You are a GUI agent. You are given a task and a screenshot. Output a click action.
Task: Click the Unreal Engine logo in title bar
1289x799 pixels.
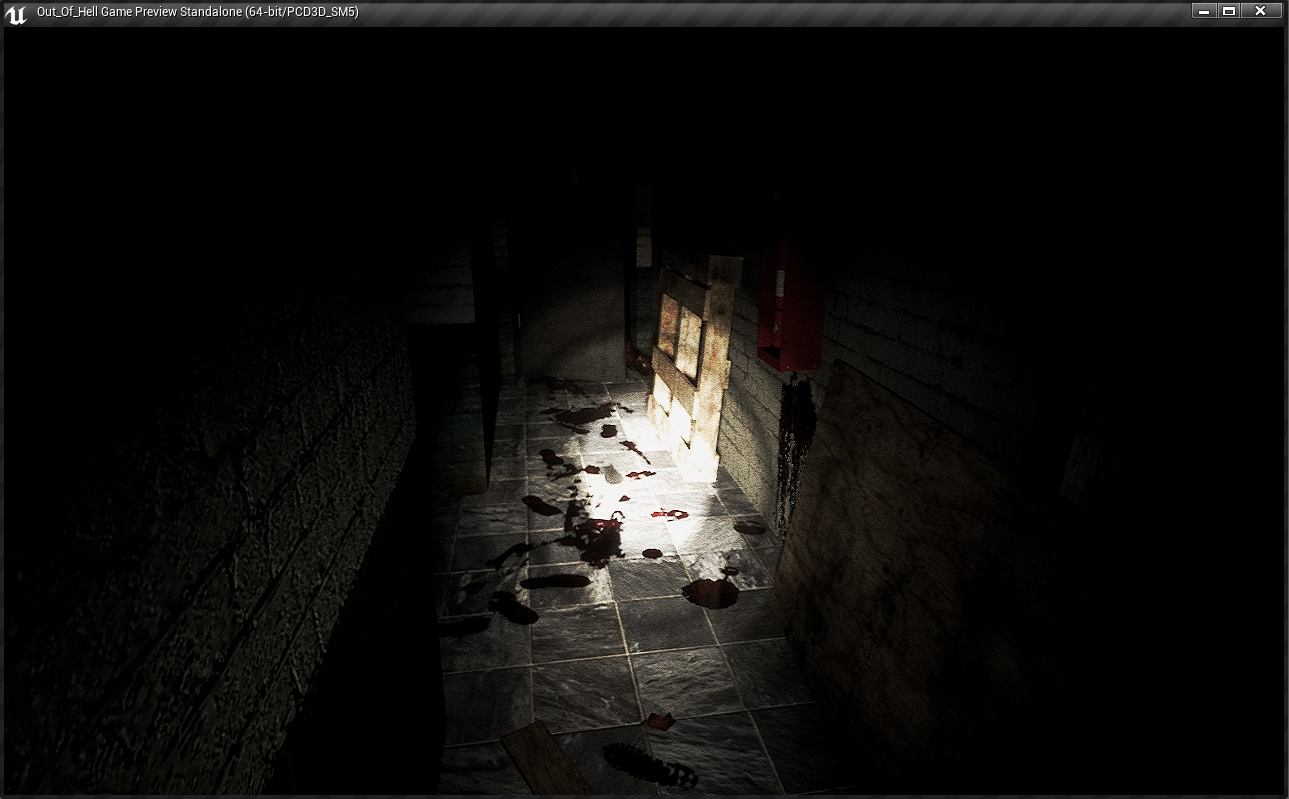(x=16, y=13)
